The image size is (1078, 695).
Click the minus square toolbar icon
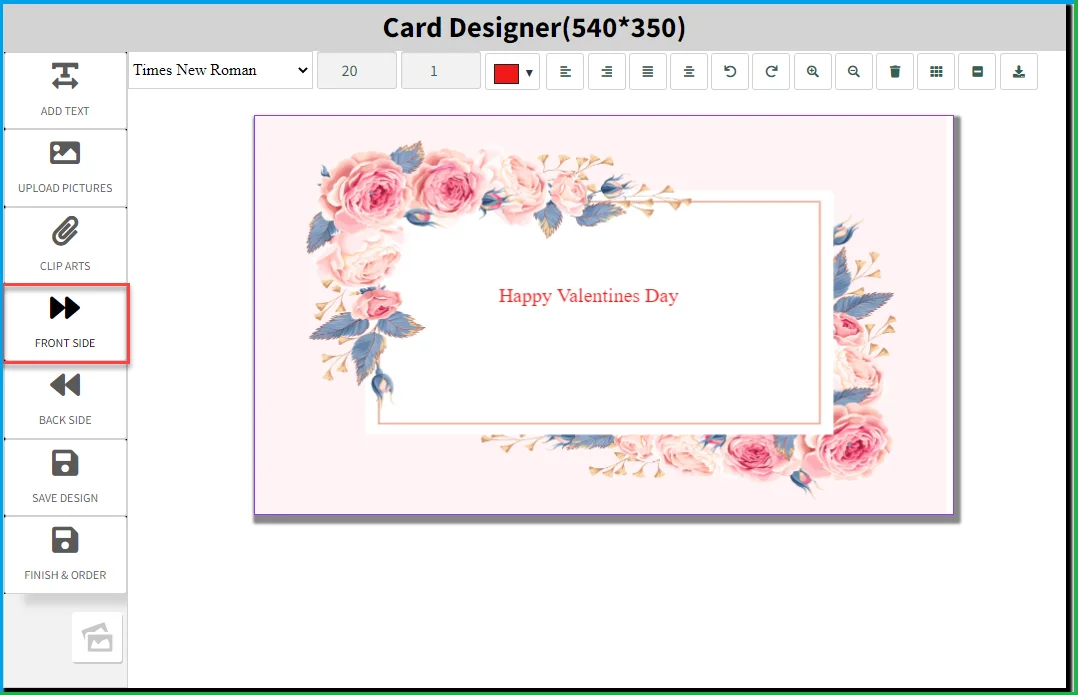978,71
